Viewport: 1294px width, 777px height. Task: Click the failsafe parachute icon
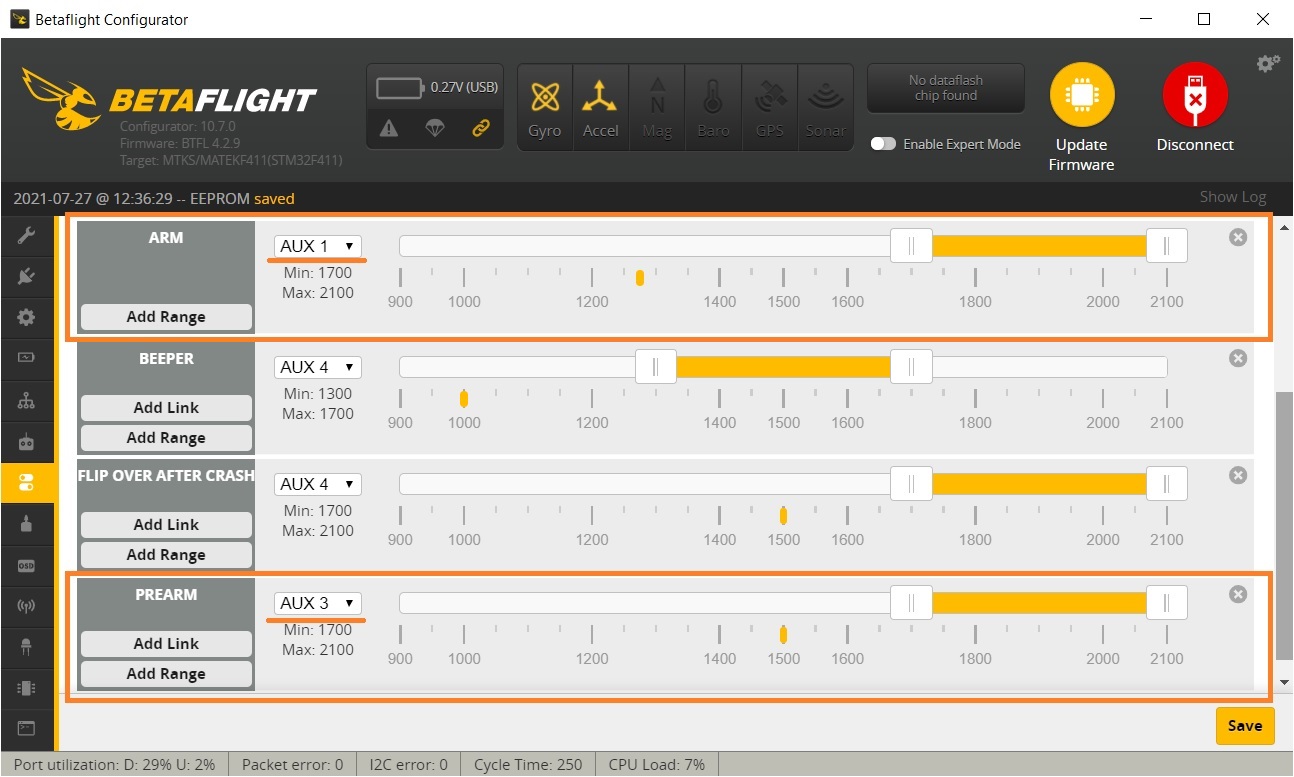(434, 128)
